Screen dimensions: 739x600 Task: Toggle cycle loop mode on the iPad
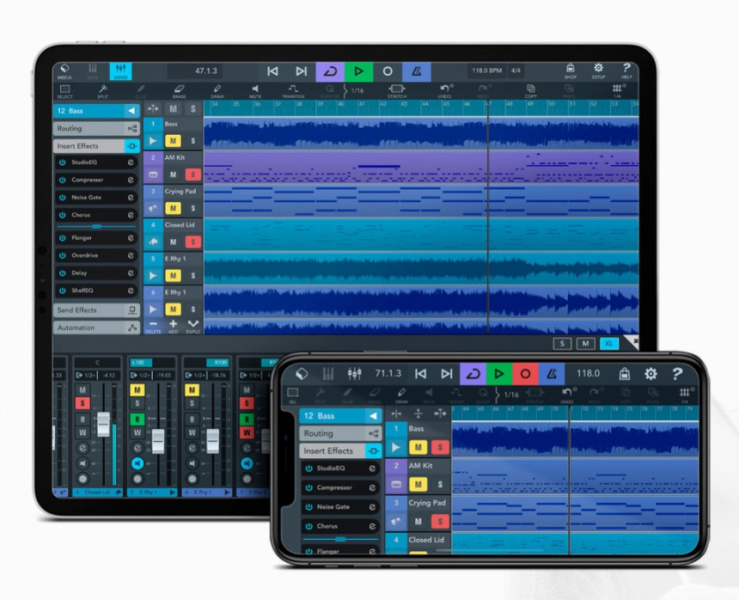tap(330, 72)
